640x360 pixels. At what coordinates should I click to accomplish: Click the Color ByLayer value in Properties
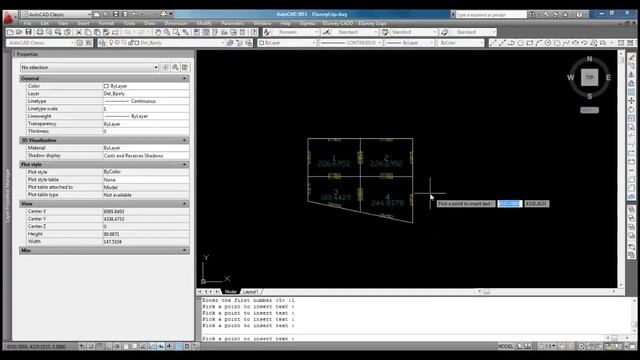tap(146, 86)
